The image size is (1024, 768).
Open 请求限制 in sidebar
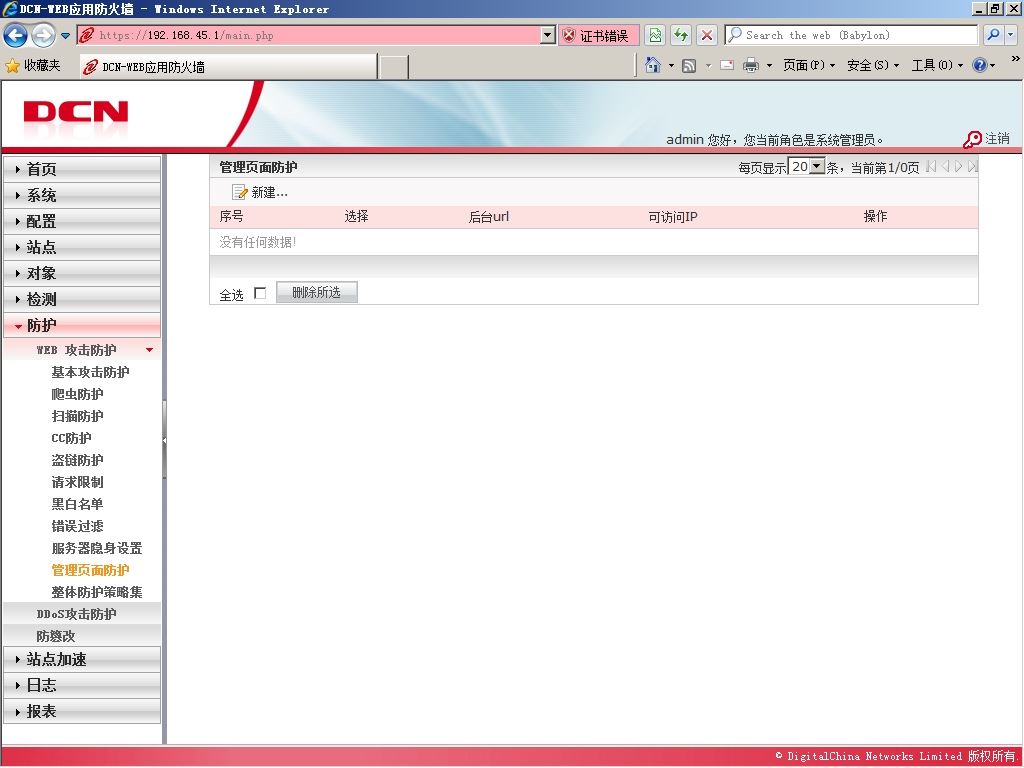[77, 482]
